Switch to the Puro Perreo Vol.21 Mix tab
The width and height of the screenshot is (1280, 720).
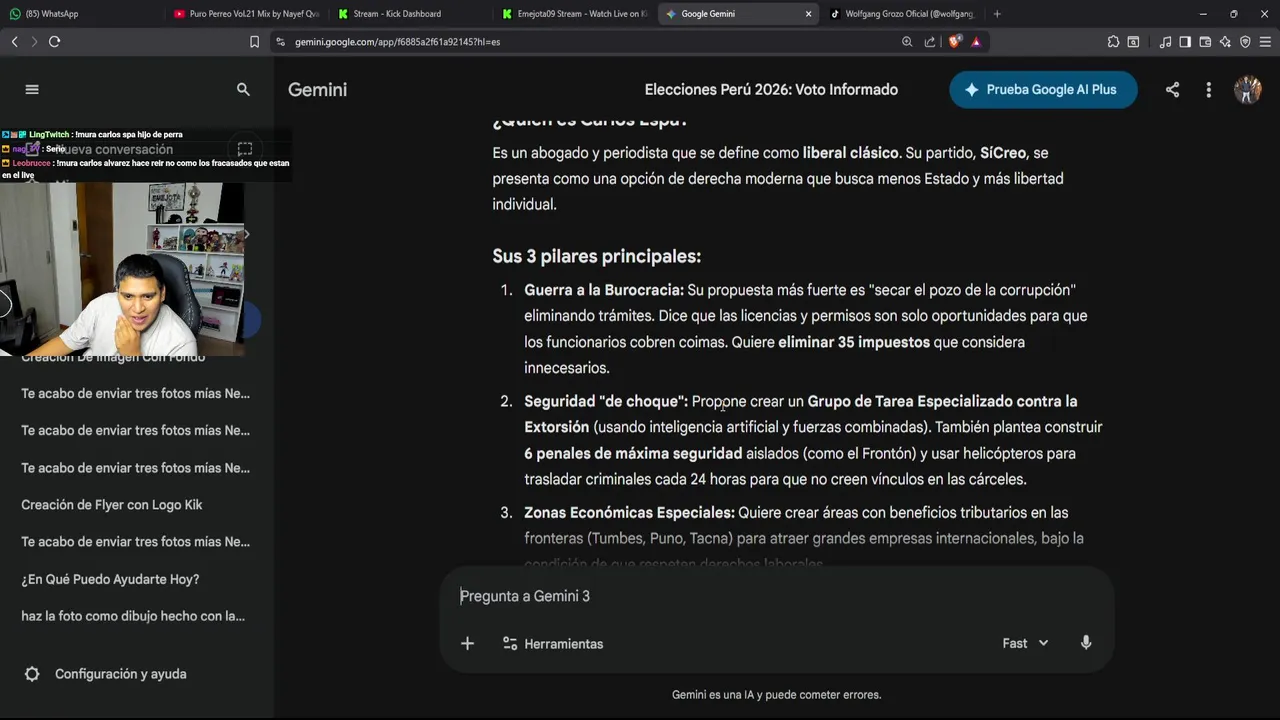click(x=246, y=14)
